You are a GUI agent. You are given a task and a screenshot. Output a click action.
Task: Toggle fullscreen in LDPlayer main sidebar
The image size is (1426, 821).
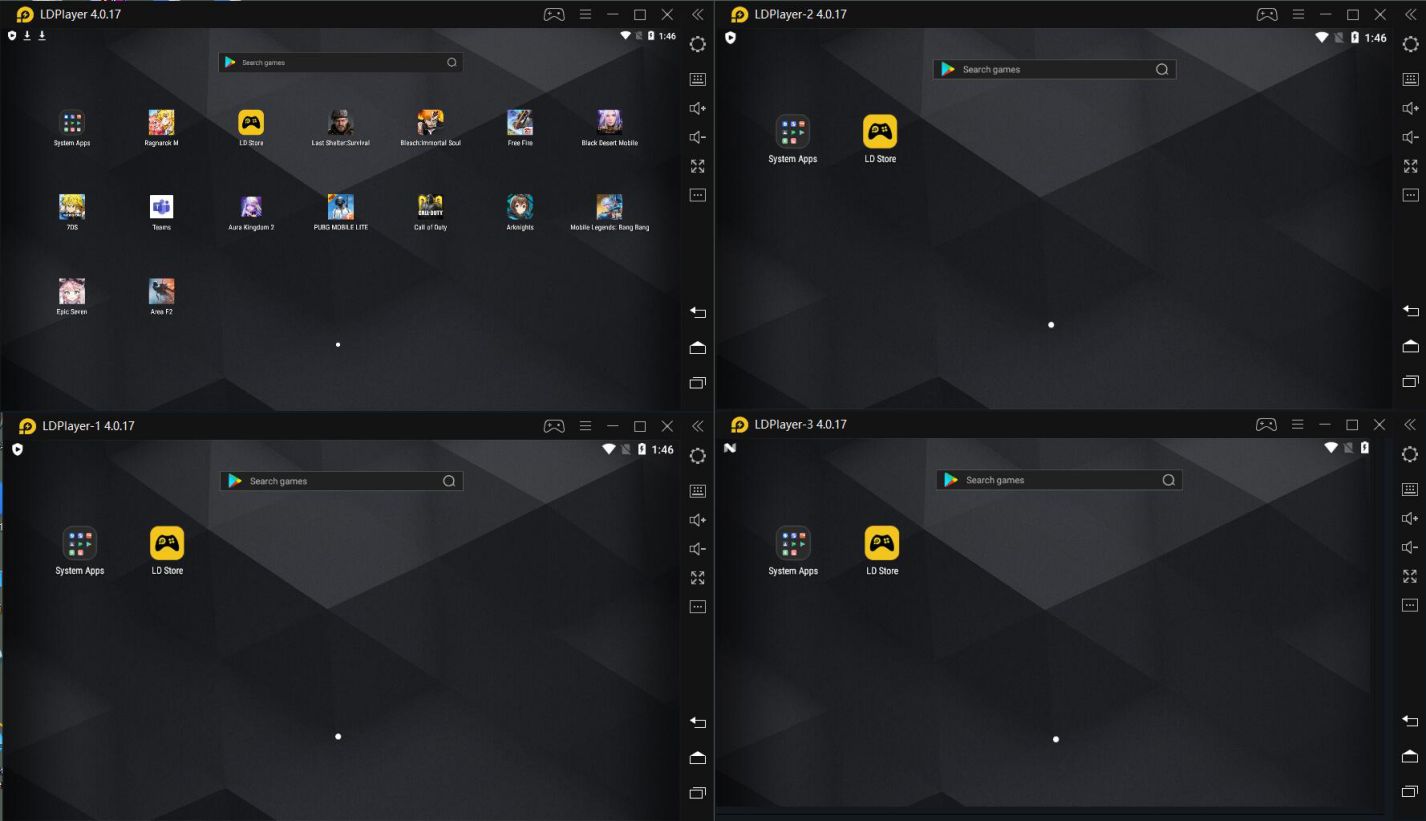pos(698,166)
